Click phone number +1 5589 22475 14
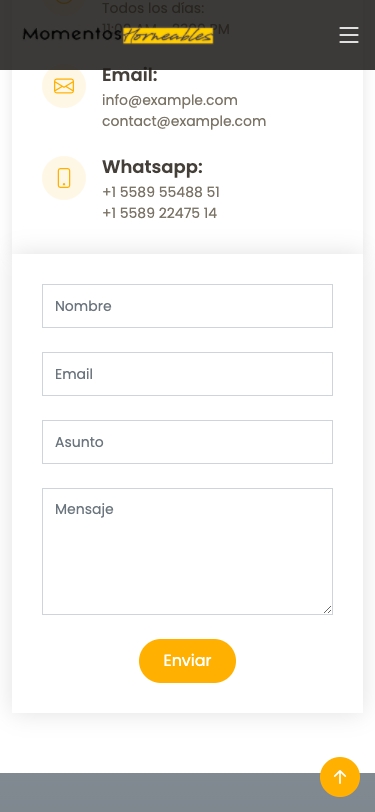This screenshot has width=375, height=812. pos(160,213)
